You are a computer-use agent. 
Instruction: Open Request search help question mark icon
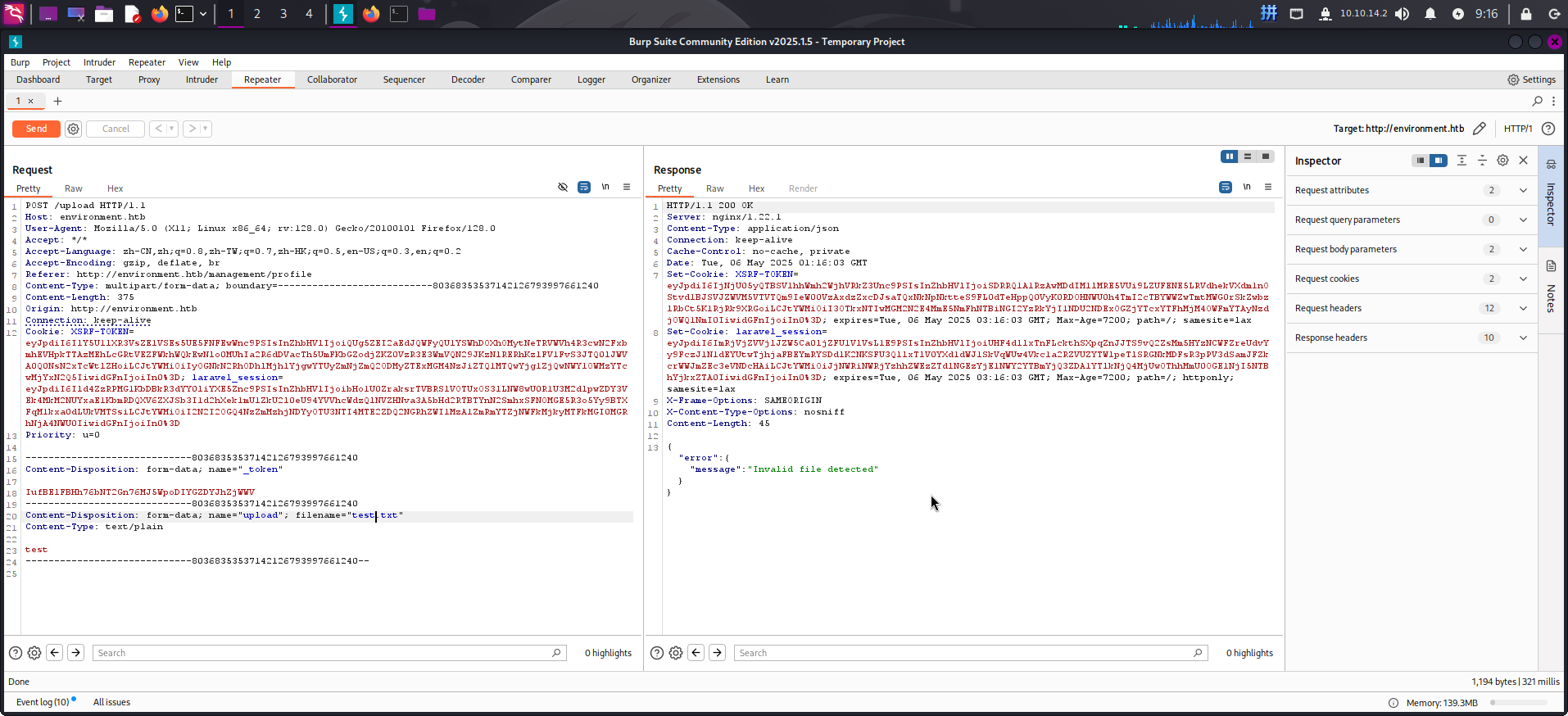pyautogui.click(x=16, y=653)
